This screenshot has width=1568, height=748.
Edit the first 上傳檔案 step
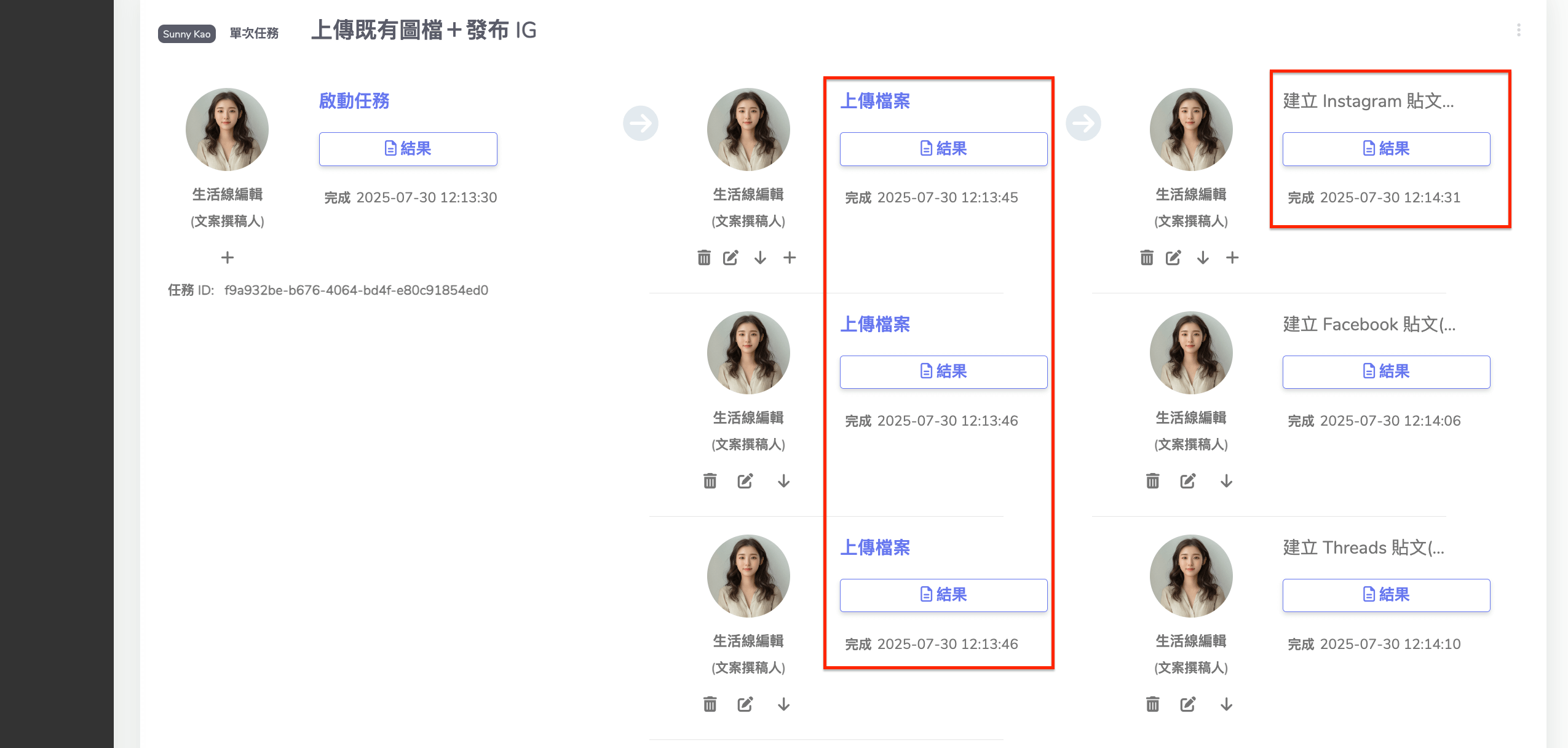click(731, 258)
